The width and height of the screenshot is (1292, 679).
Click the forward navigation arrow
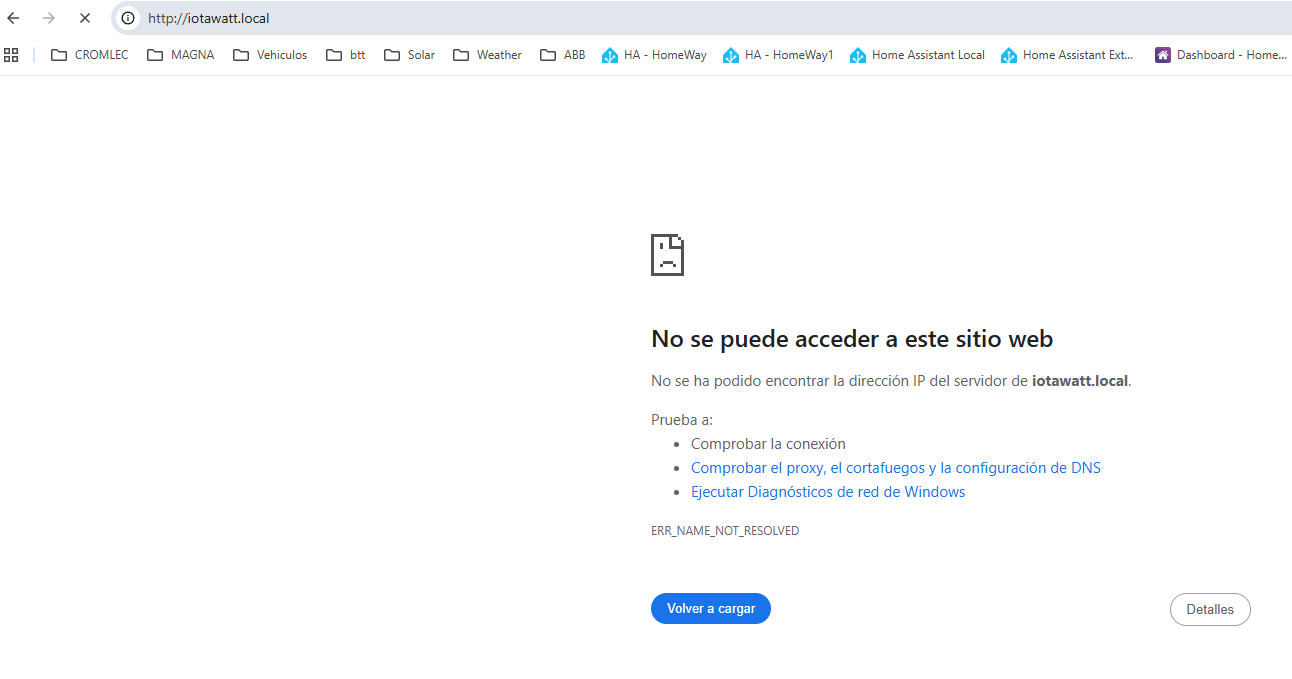coord(49,18)
